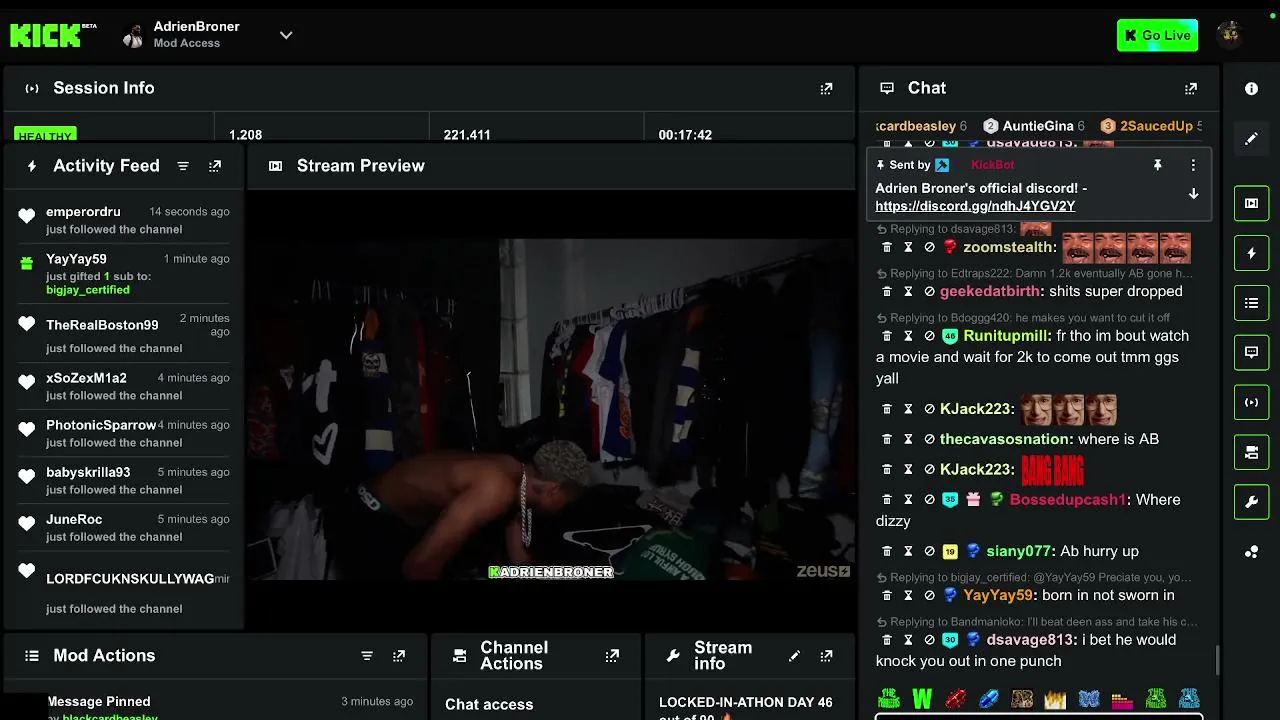Toggle the Stream Preview panel in the sidebar
The width and height of the screenshot is (1280, 720).
(1251, 203)
